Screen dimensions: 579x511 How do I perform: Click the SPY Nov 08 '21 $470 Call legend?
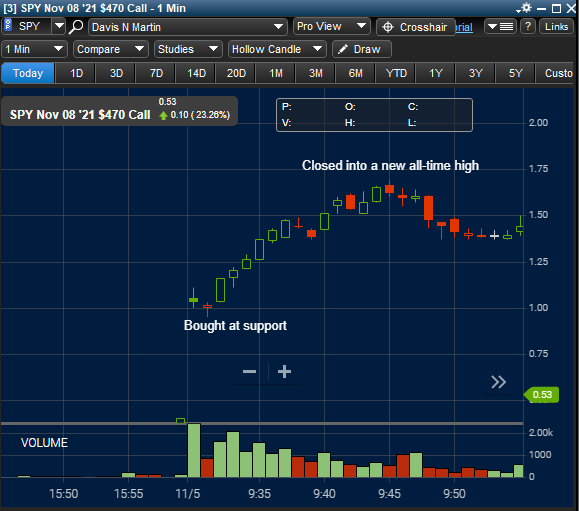point(80,115)
